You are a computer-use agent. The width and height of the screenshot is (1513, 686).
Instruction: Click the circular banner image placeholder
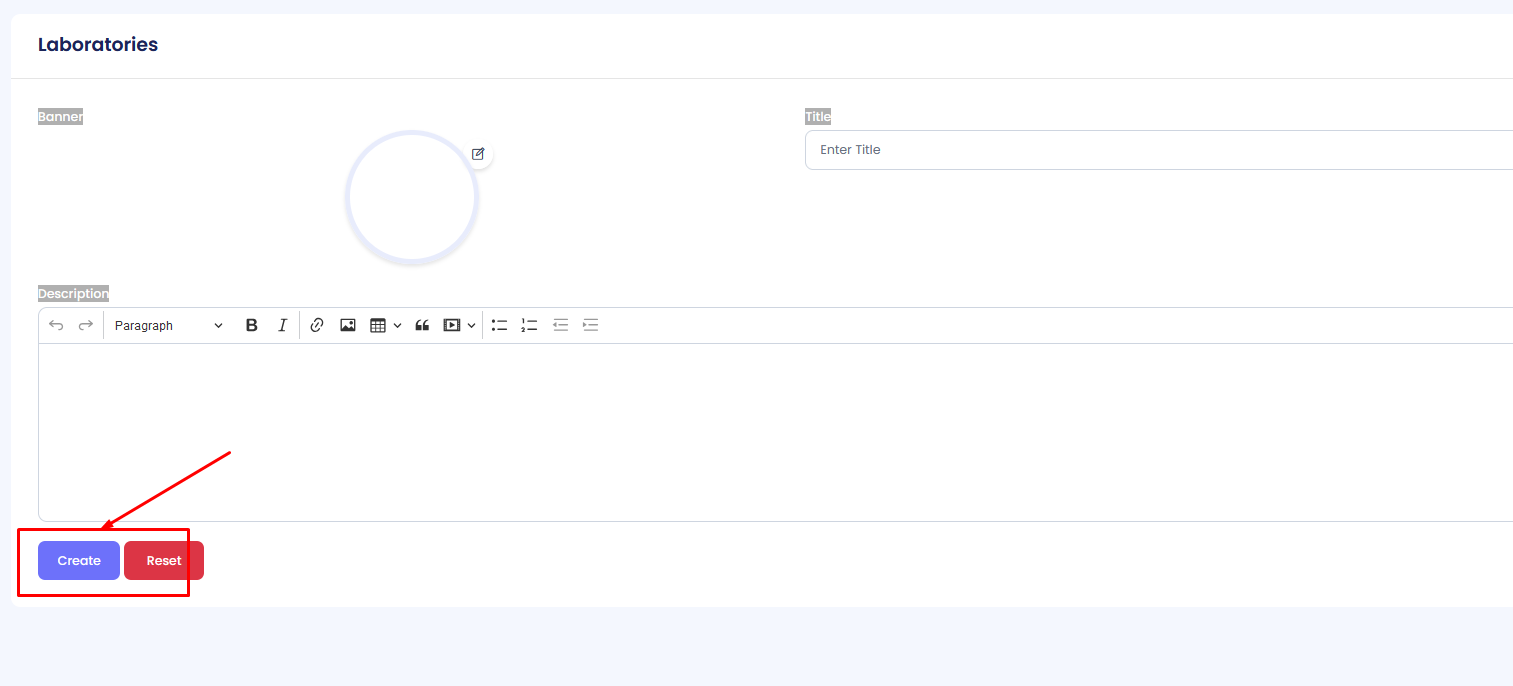[x=412, y=198]
